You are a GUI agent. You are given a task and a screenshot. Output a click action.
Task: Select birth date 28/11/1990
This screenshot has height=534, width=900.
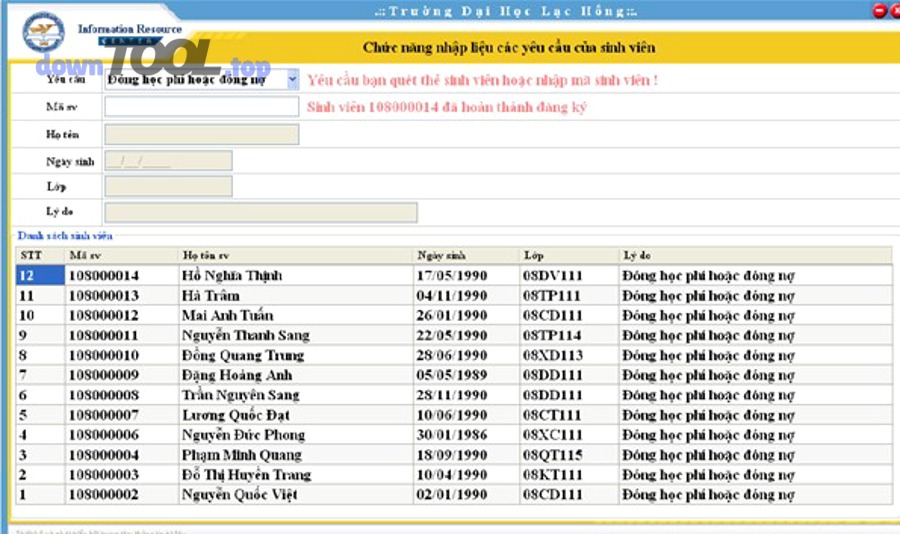coord(452,395)
